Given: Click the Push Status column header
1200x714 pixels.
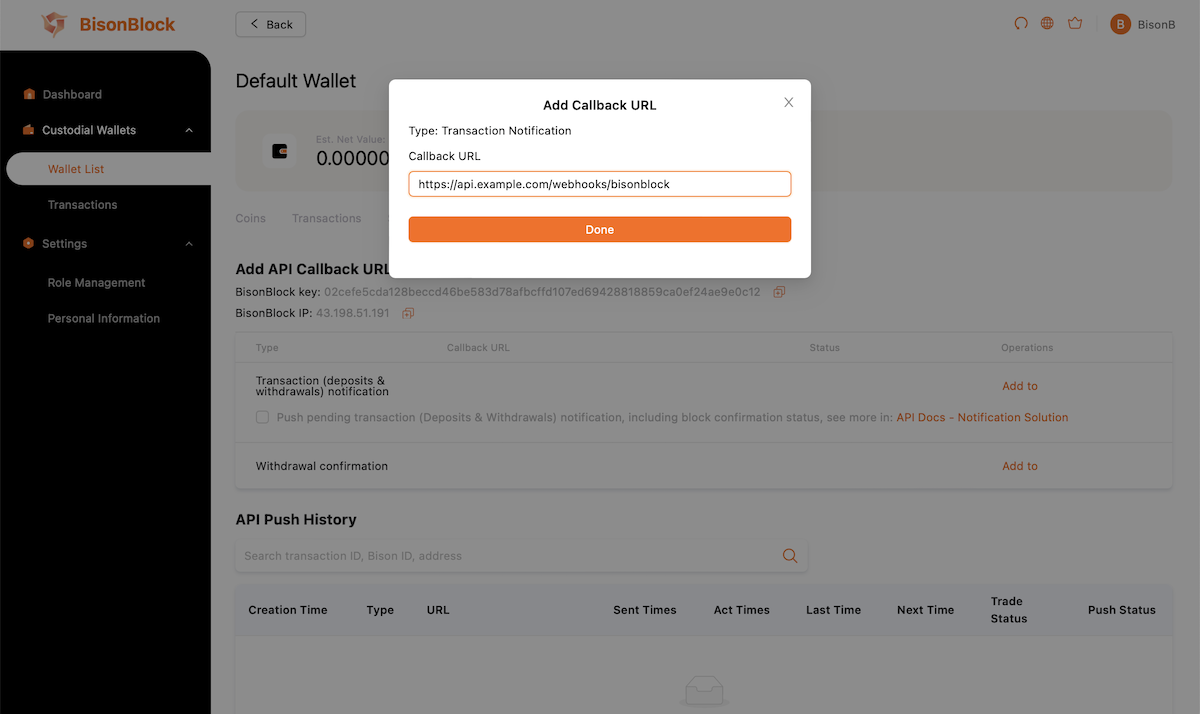Looking at the screenshot, I should tap(1122, 610).
